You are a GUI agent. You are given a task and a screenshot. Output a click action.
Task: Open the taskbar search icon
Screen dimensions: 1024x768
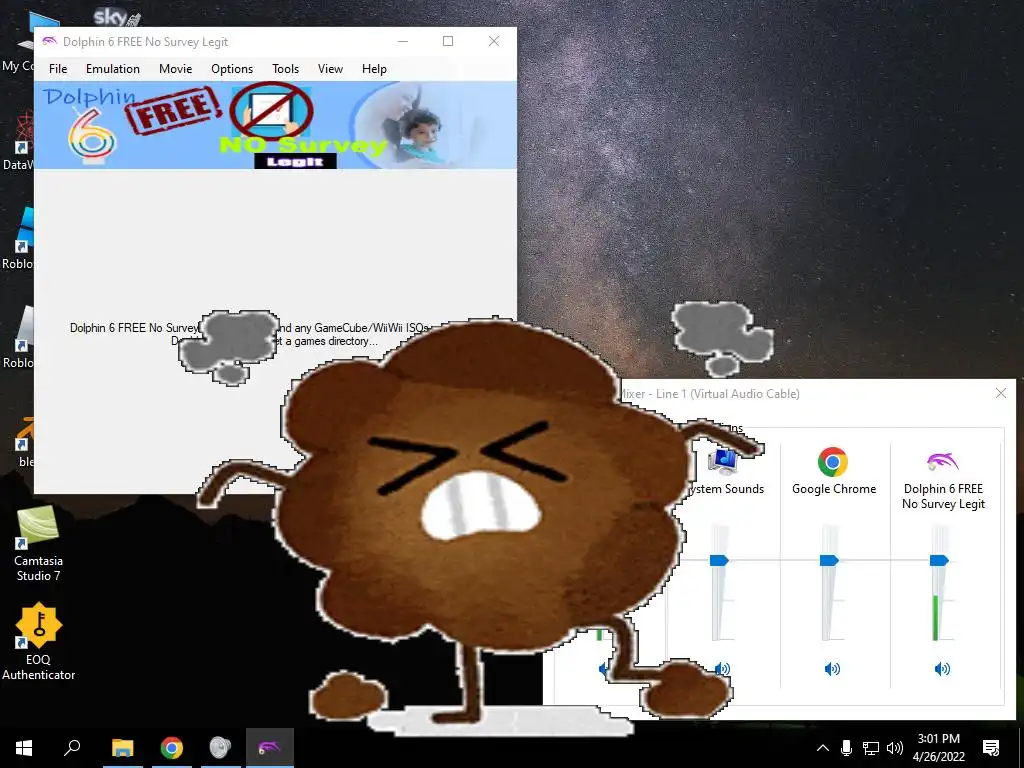[x=72, y=748]
